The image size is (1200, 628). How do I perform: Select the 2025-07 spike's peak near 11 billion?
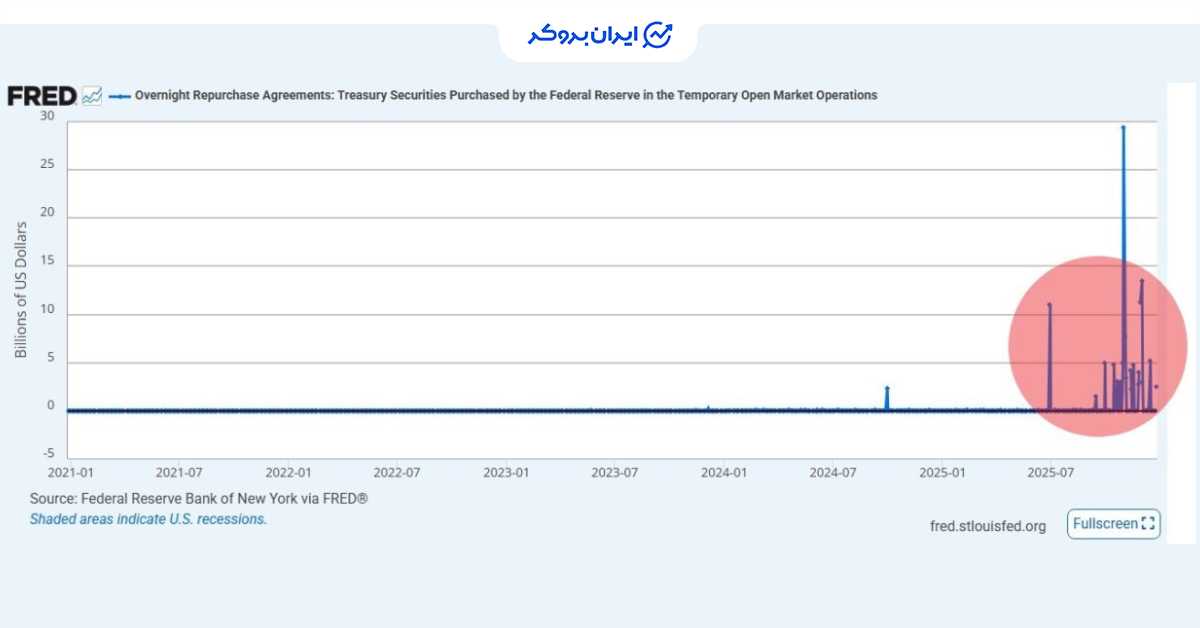[x=1049, y=305]
